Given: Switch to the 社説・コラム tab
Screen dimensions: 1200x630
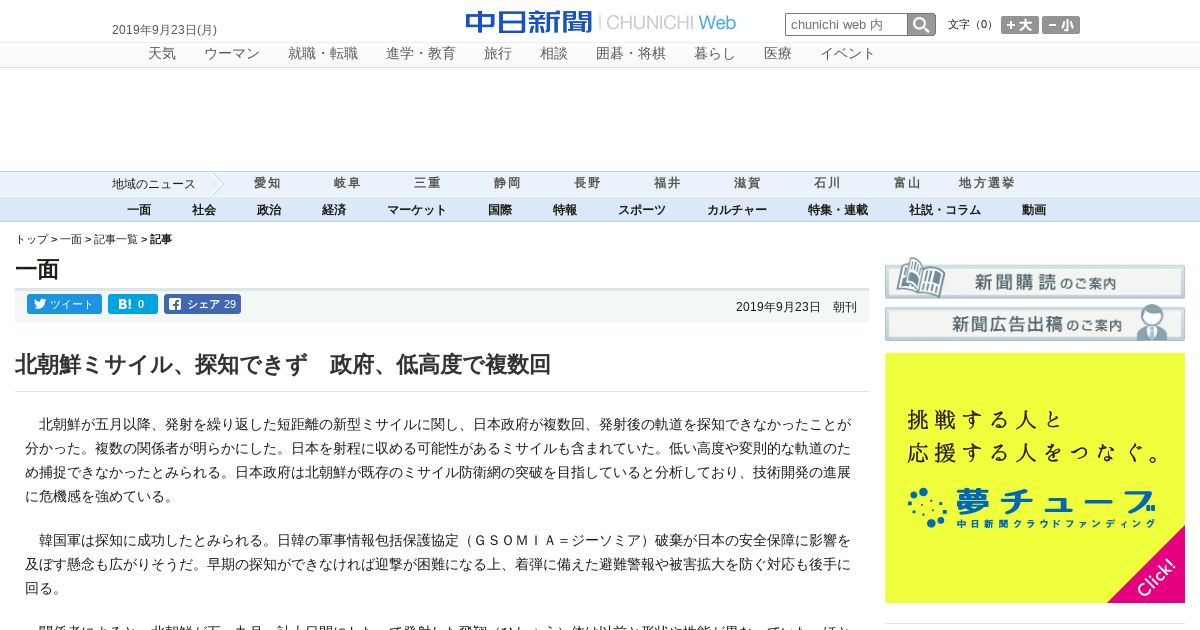Looking at the screenshot, I should 945,210.
